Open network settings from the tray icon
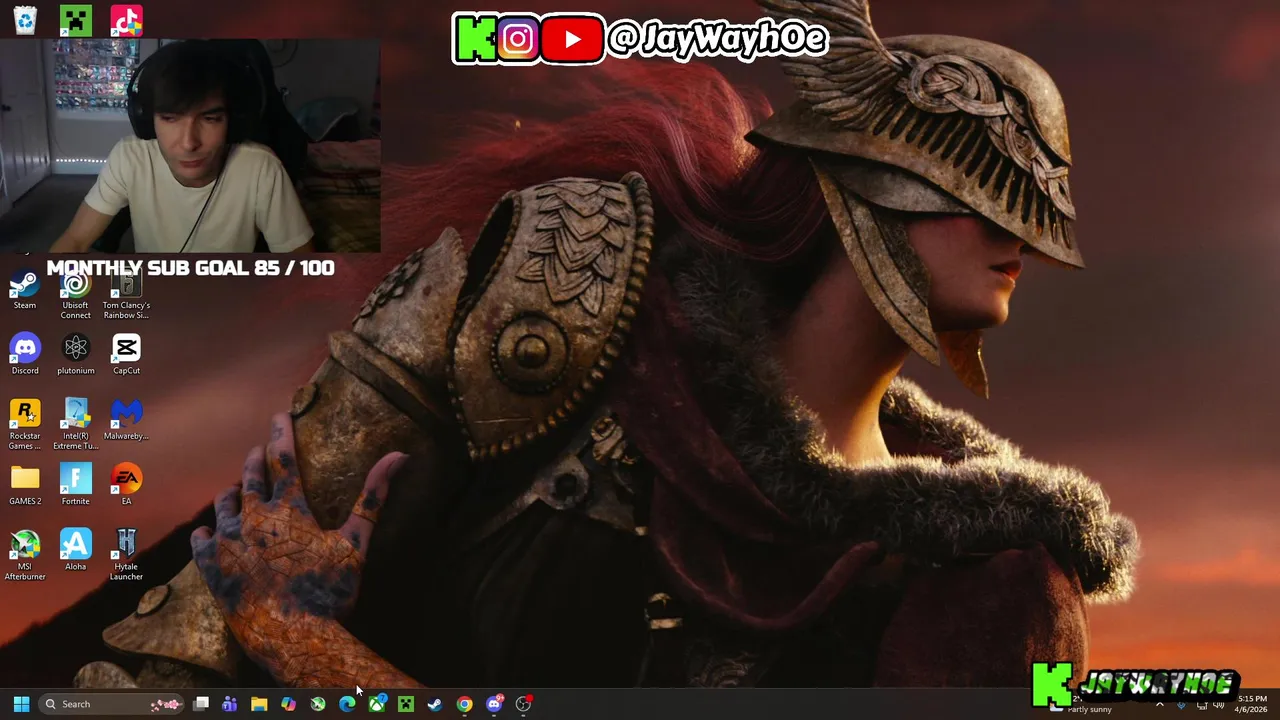The height and width of the screenshot is (720, 1280). [1202, 705]
